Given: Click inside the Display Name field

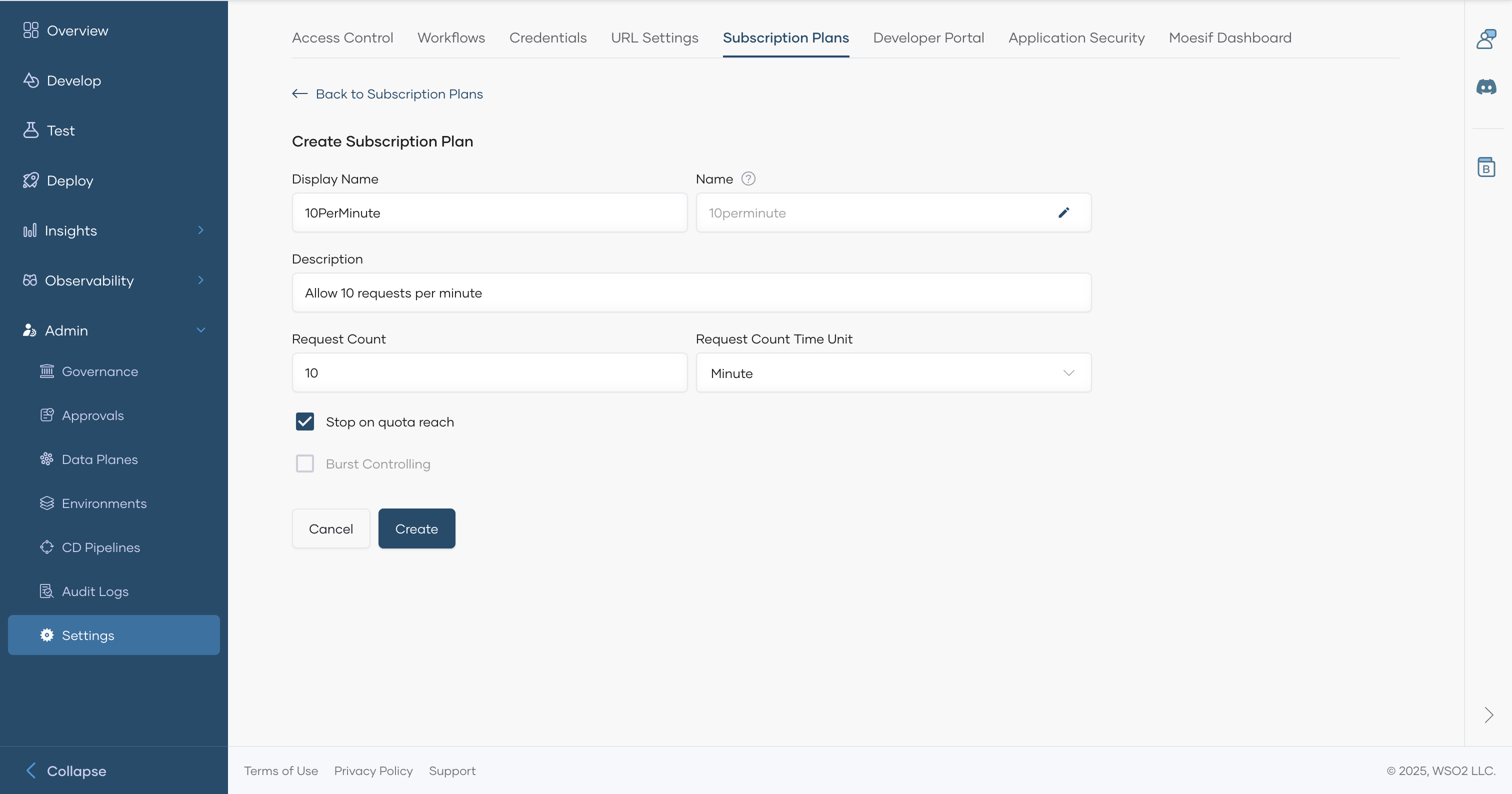Looking at the screenshot, I should tap(489, 212).
